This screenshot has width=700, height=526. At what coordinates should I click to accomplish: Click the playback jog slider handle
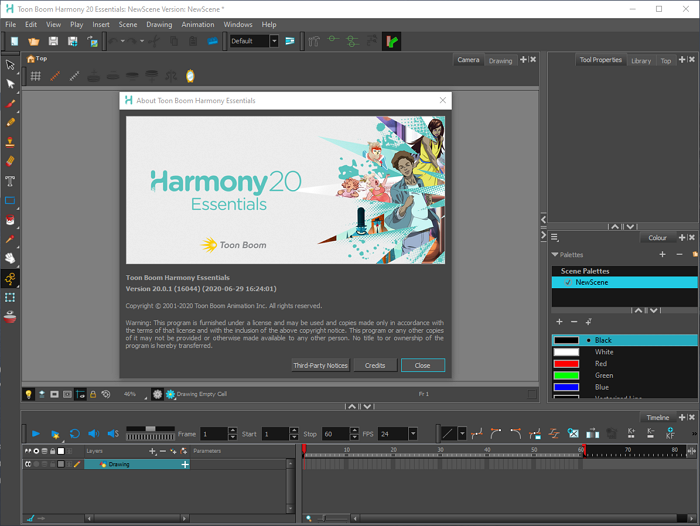[x=151, y=429]
